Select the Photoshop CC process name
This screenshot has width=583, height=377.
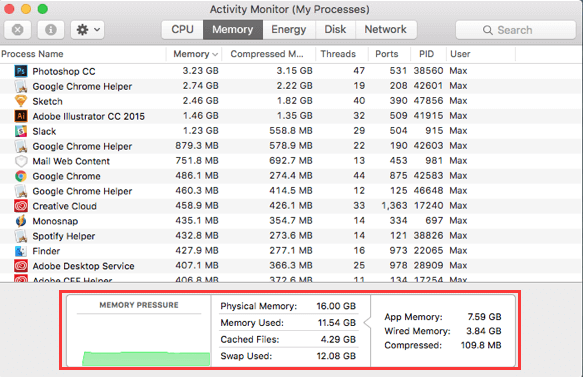64,71
